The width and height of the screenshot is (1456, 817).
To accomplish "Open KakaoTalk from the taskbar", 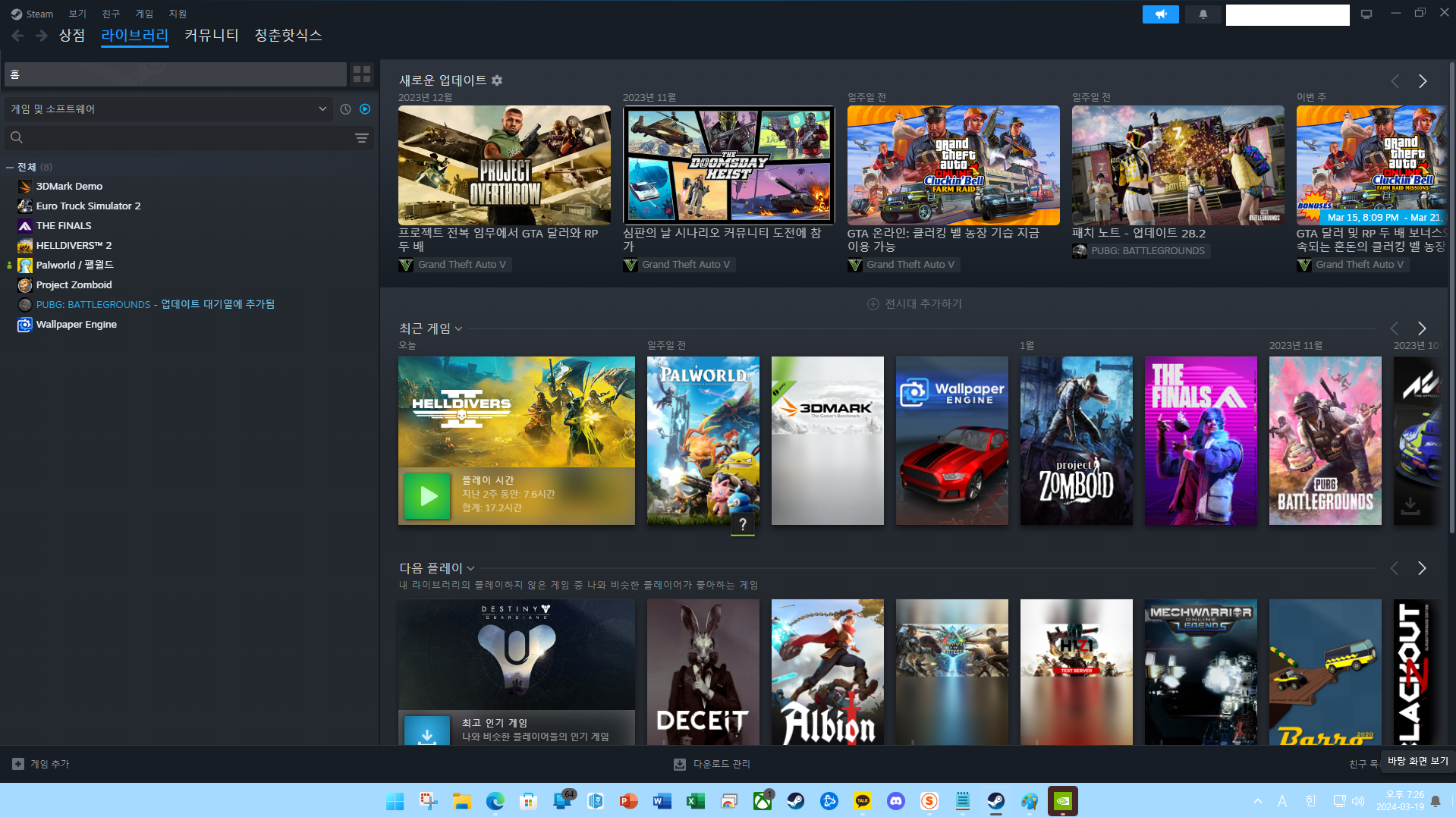I will pos(863,801).
